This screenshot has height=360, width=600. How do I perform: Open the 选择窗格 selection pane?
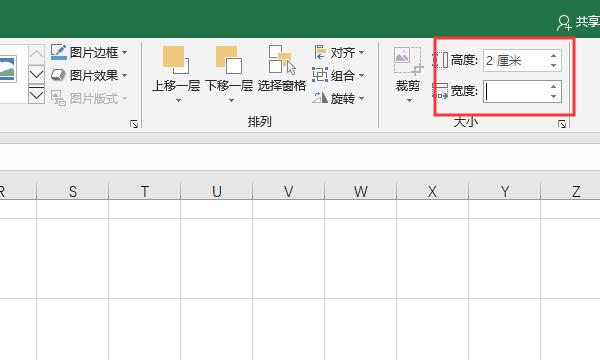282,69
